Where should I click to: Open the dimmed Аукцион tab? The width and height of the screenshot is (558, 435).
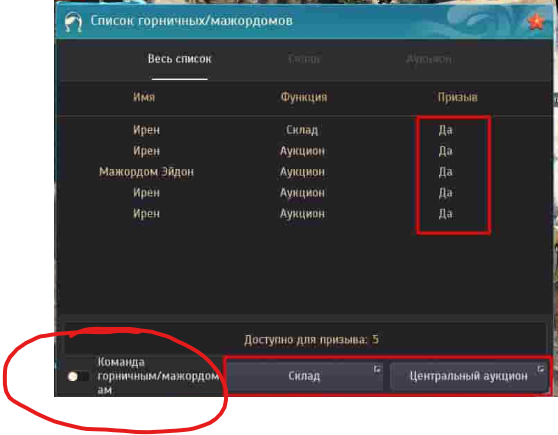click(429, 59)
